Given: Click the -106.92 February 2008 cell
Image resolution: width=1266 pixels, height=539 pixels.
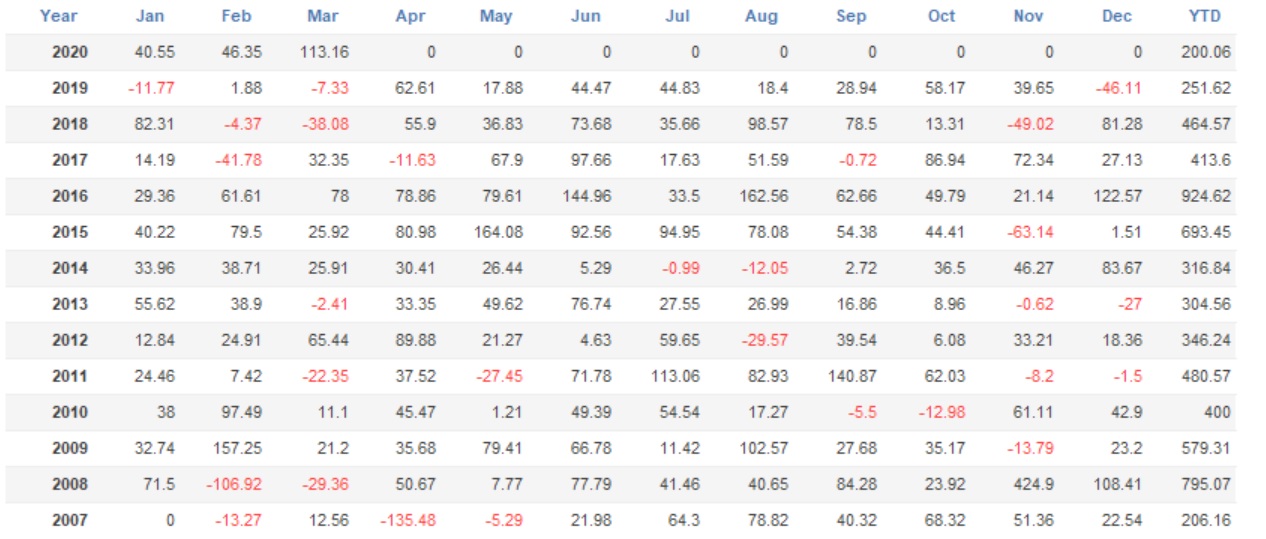Looking at the screenshot, I should (x=235, y=484).
